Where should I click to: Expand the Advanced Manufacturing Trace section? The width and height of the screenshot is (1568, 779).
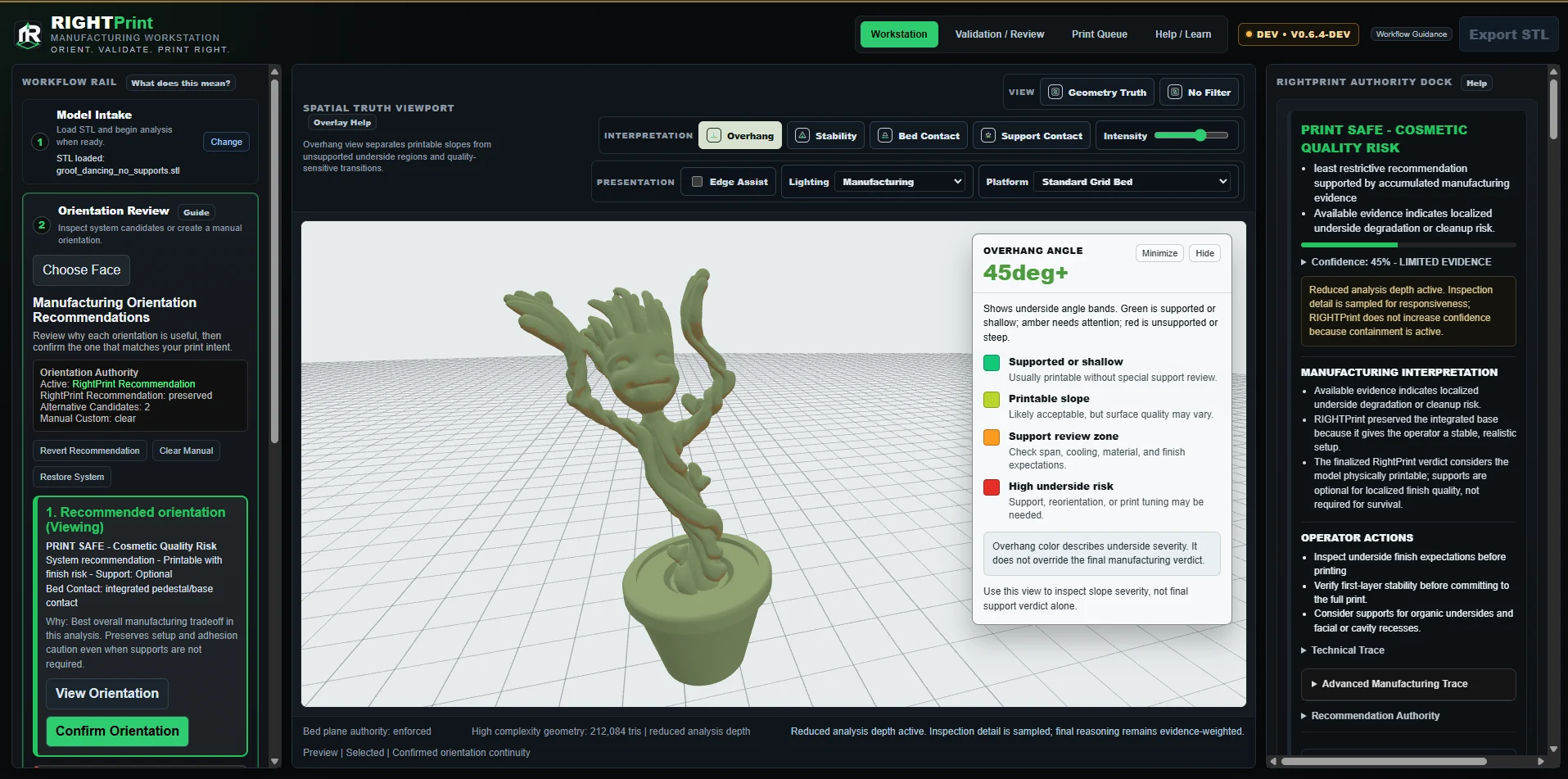pos(1408,684)
